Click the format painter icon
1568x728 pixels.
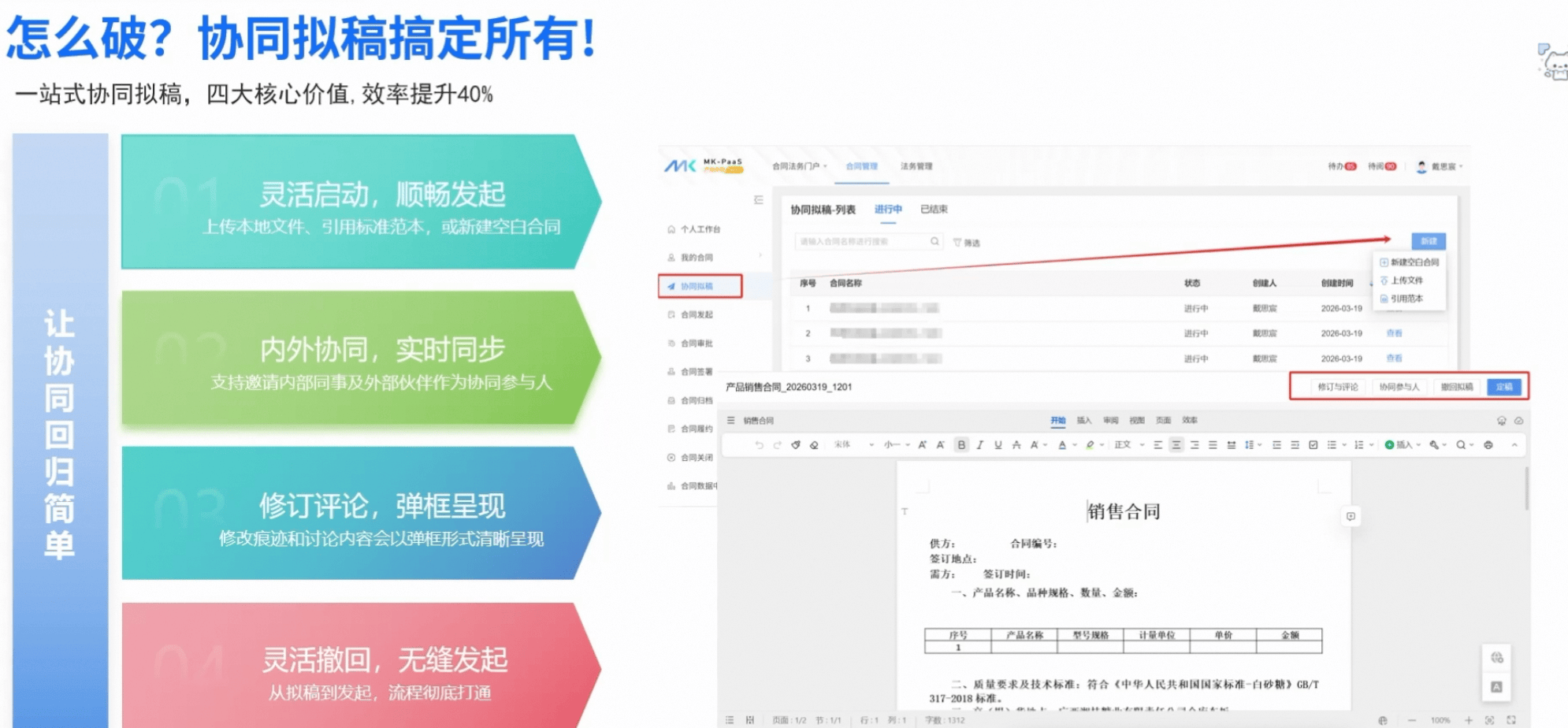796,445
